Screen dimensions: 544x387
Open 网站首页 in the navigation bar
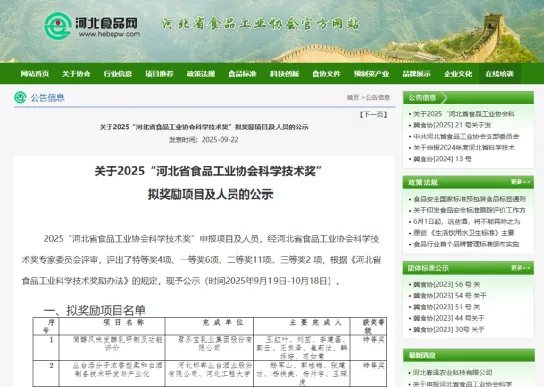click(x=35, y=74)
